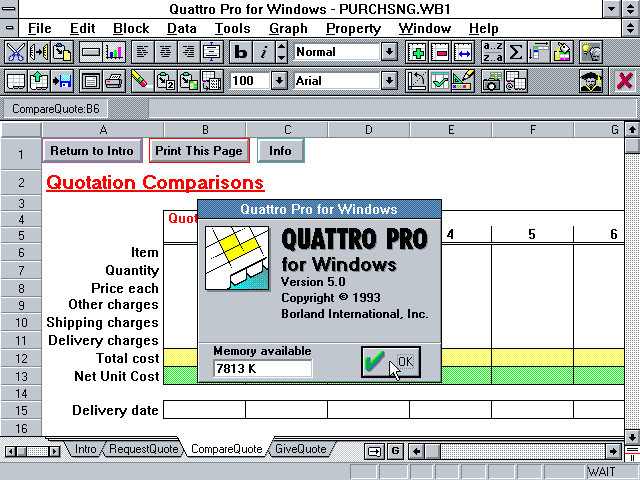Screen dimensions: 640x480
Task: Click the SpeedSum sigma icon
Action: (516, 52)
